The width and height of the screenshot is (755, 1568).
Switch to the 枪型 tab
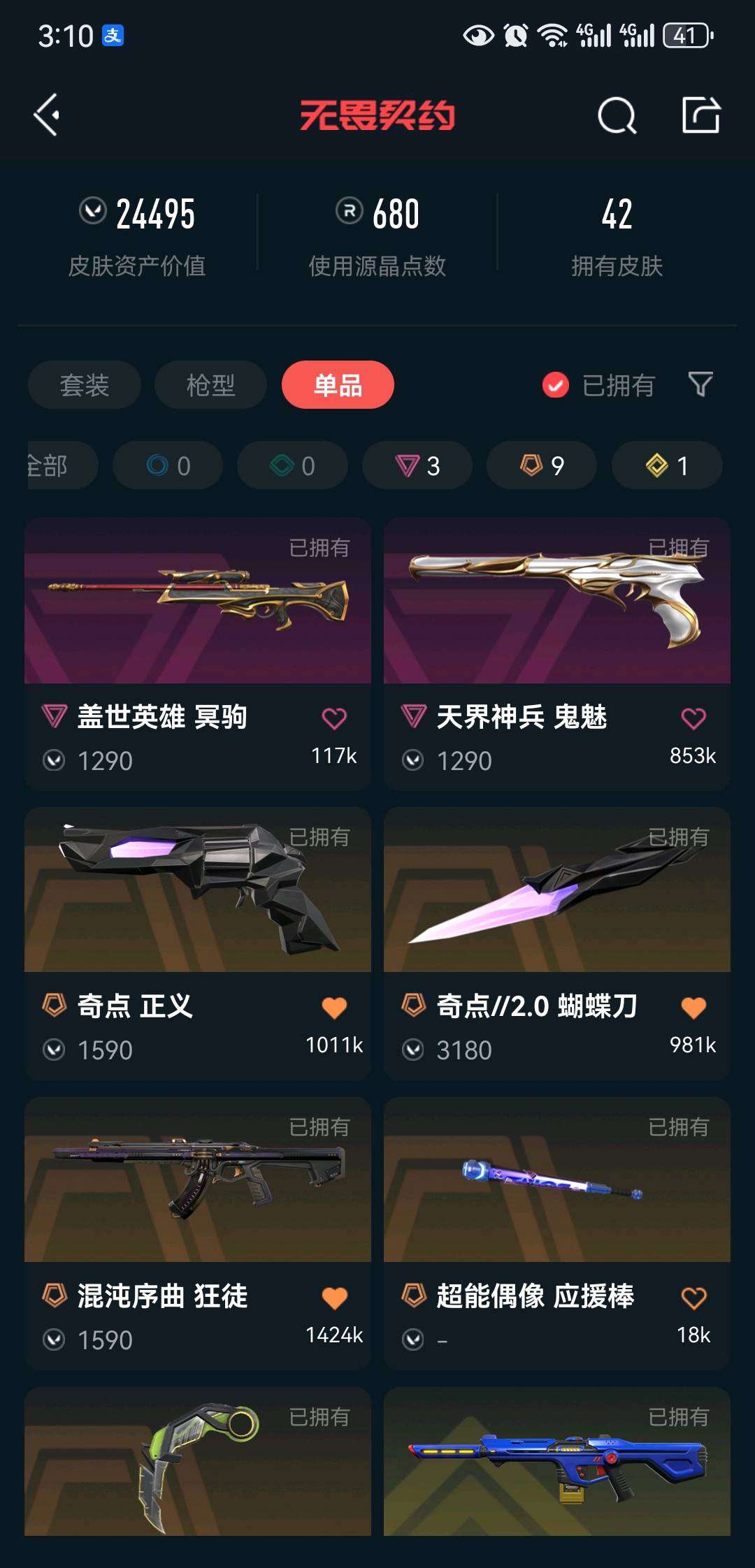[x=210, y=385]
